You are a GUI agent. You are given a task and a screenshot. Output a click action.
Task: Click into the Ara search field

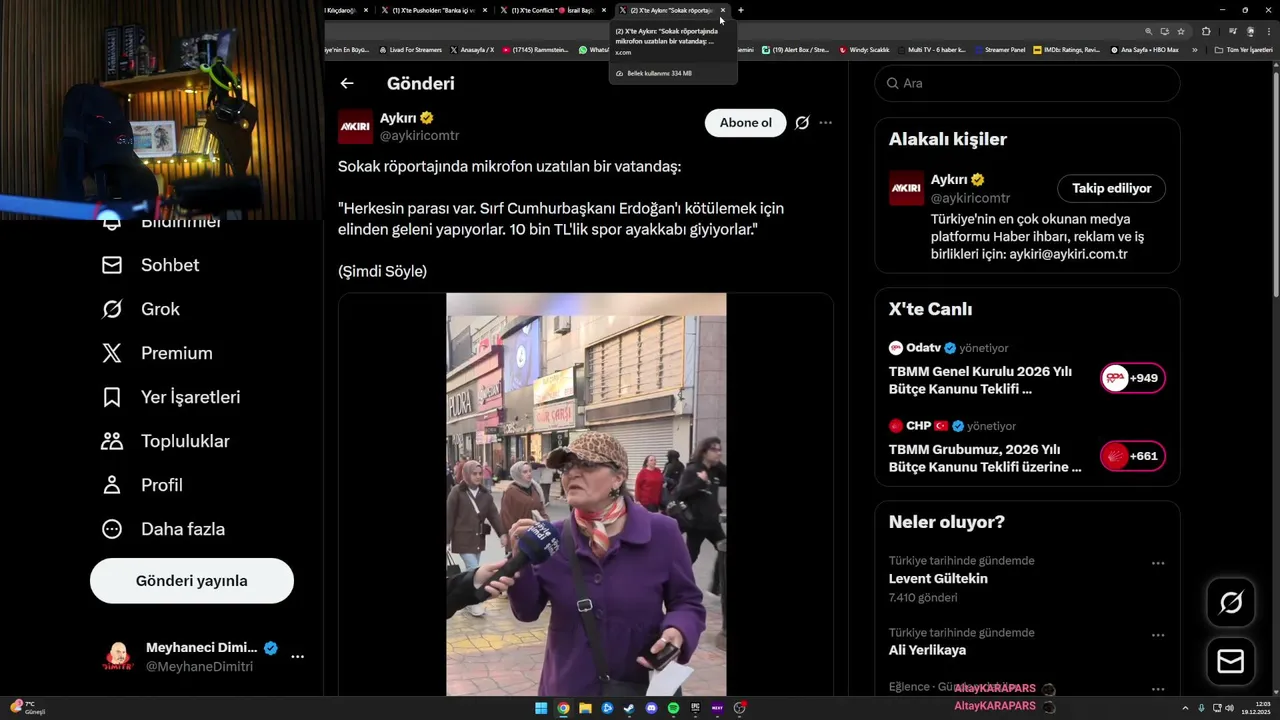tap(1027, 83)
